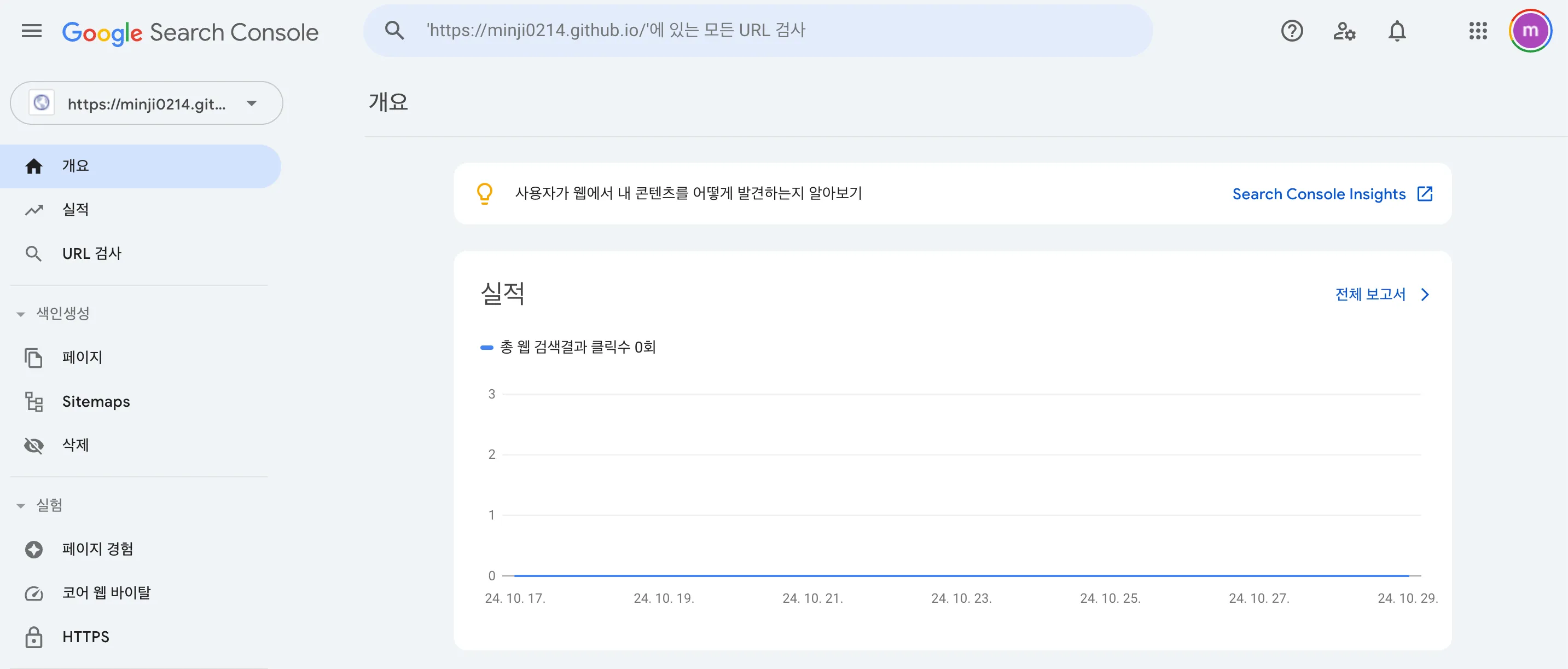Open the Google apps grid
The image size is (1568, 669).
[x=1477, y=31]
